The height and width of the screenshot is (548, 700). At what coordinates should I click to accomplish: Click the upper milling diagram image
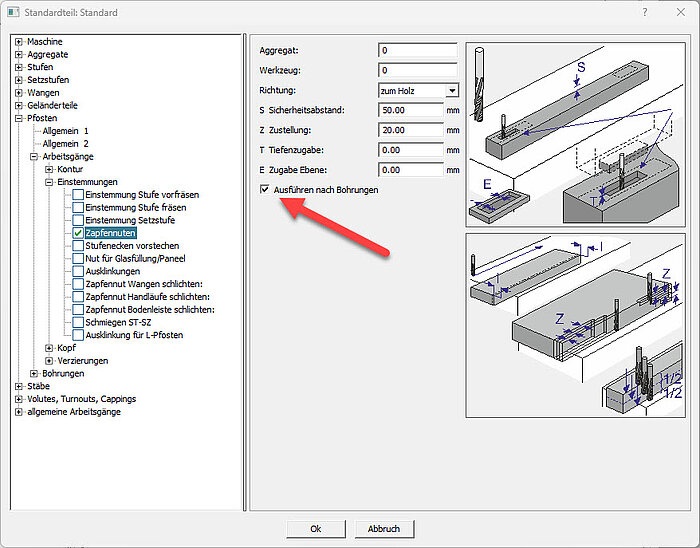tap(575, 135)
